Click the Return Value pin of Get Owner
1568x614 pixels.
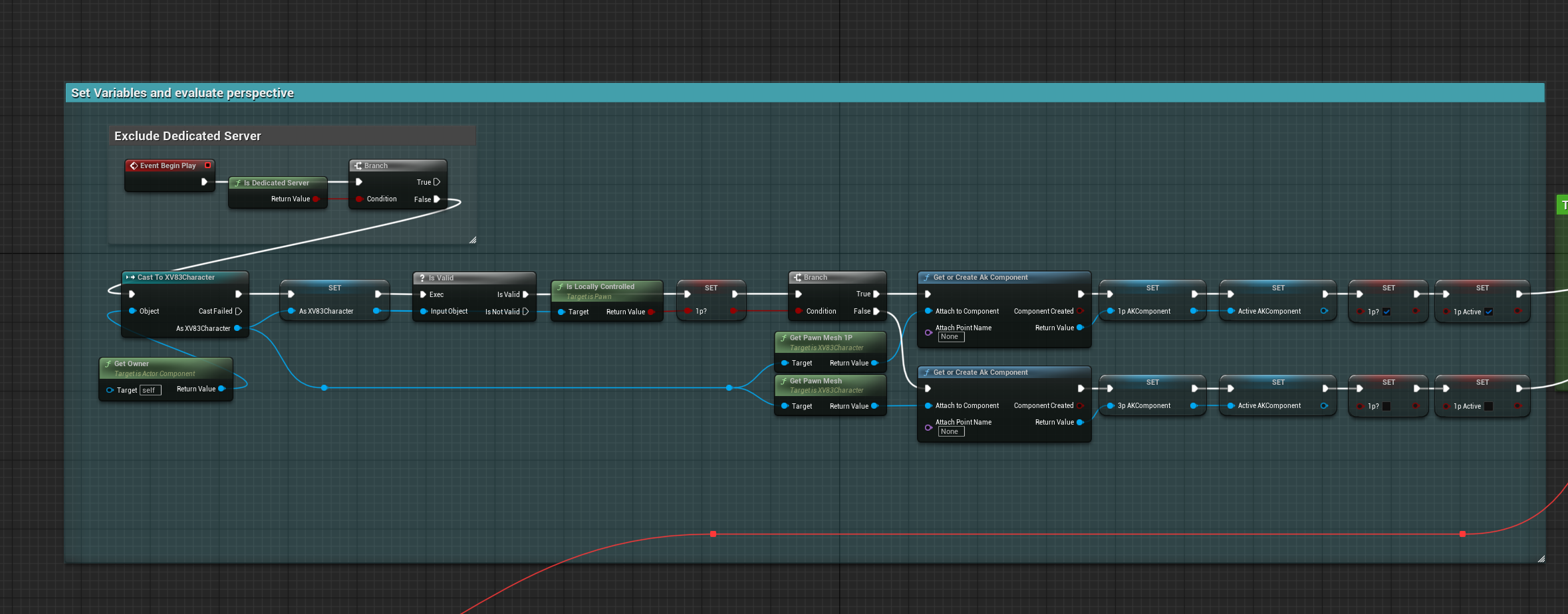[x=221, y=389]
